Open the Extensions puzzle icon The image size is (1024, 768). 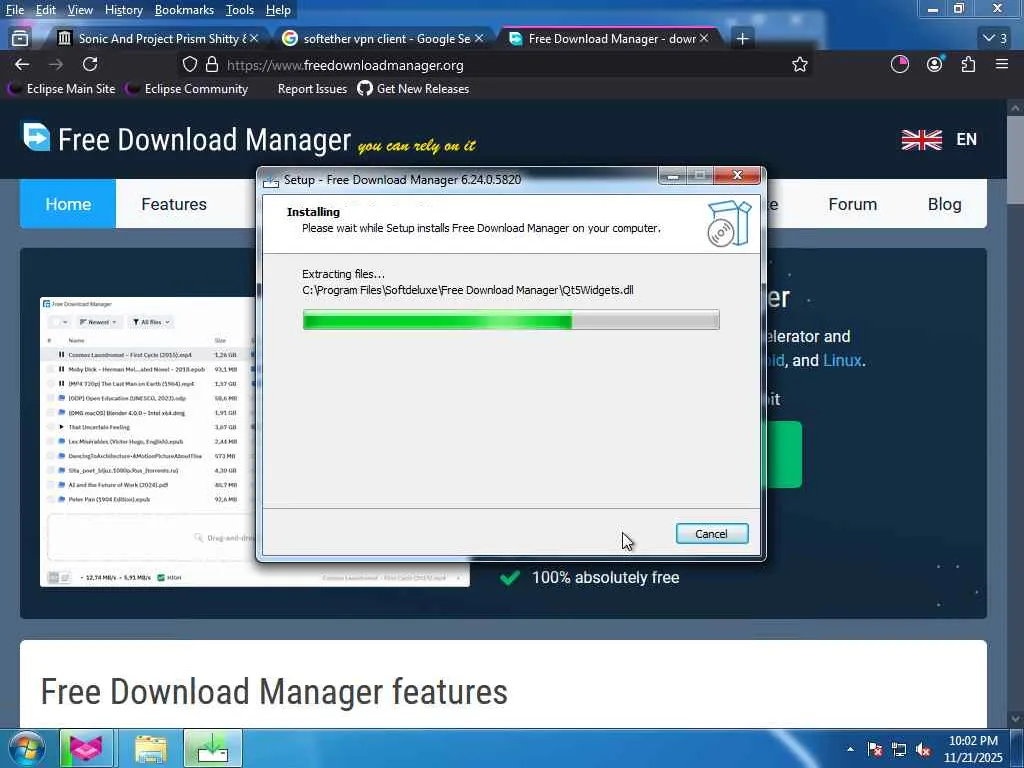click(968, 64)
